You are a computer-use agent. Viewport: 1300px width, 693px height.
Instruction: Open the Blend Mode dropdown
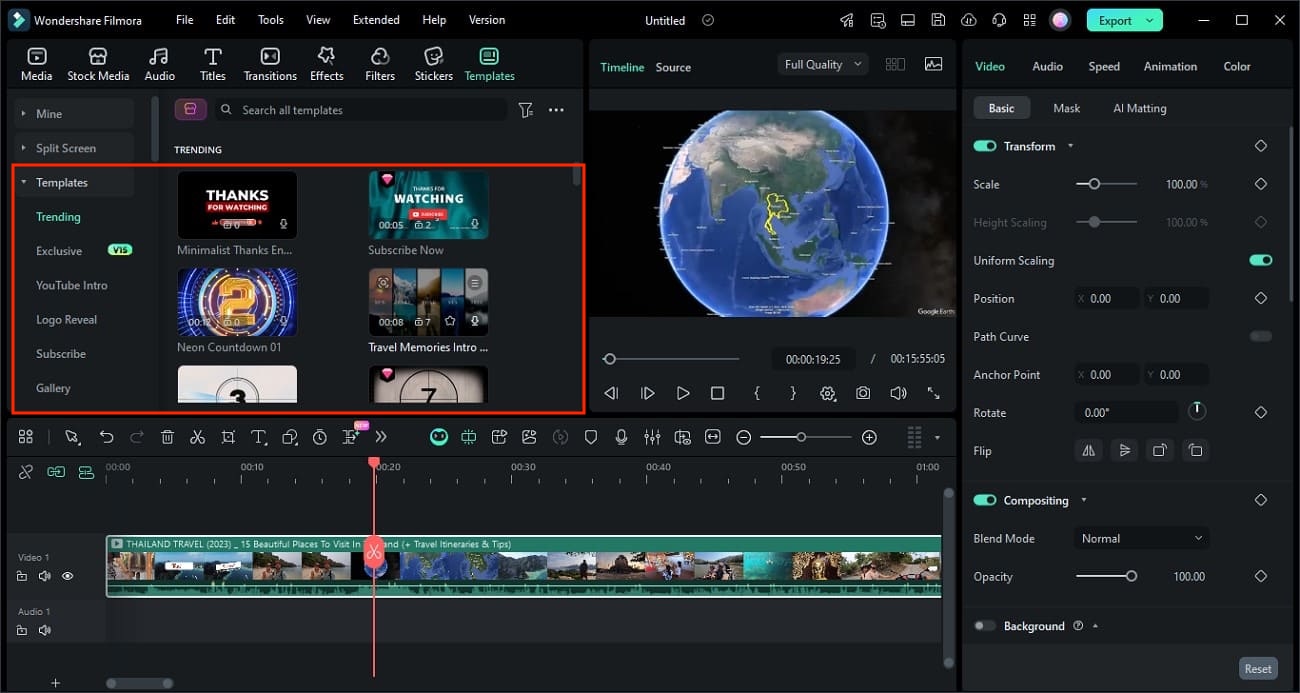pyautogui.click(x=1141, y=538)
